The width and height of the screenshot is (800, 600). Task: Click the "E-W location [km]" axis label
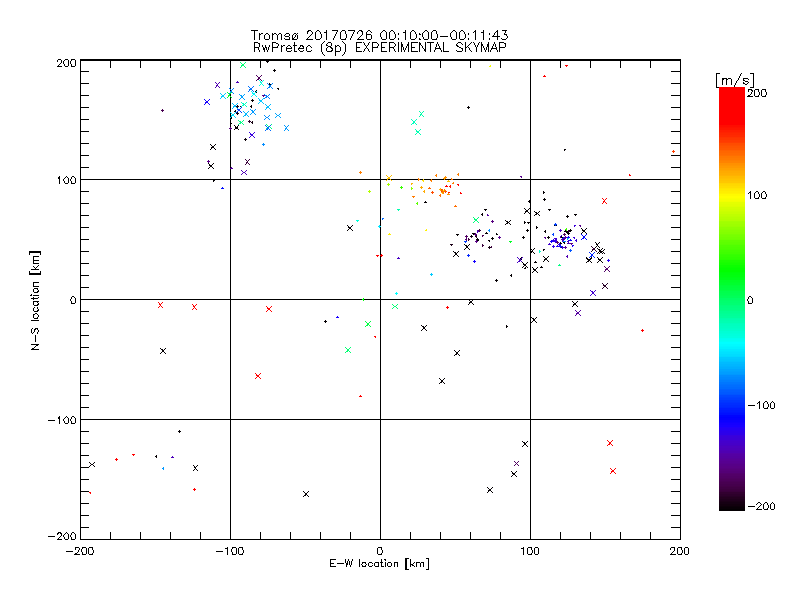pos(379,564)
